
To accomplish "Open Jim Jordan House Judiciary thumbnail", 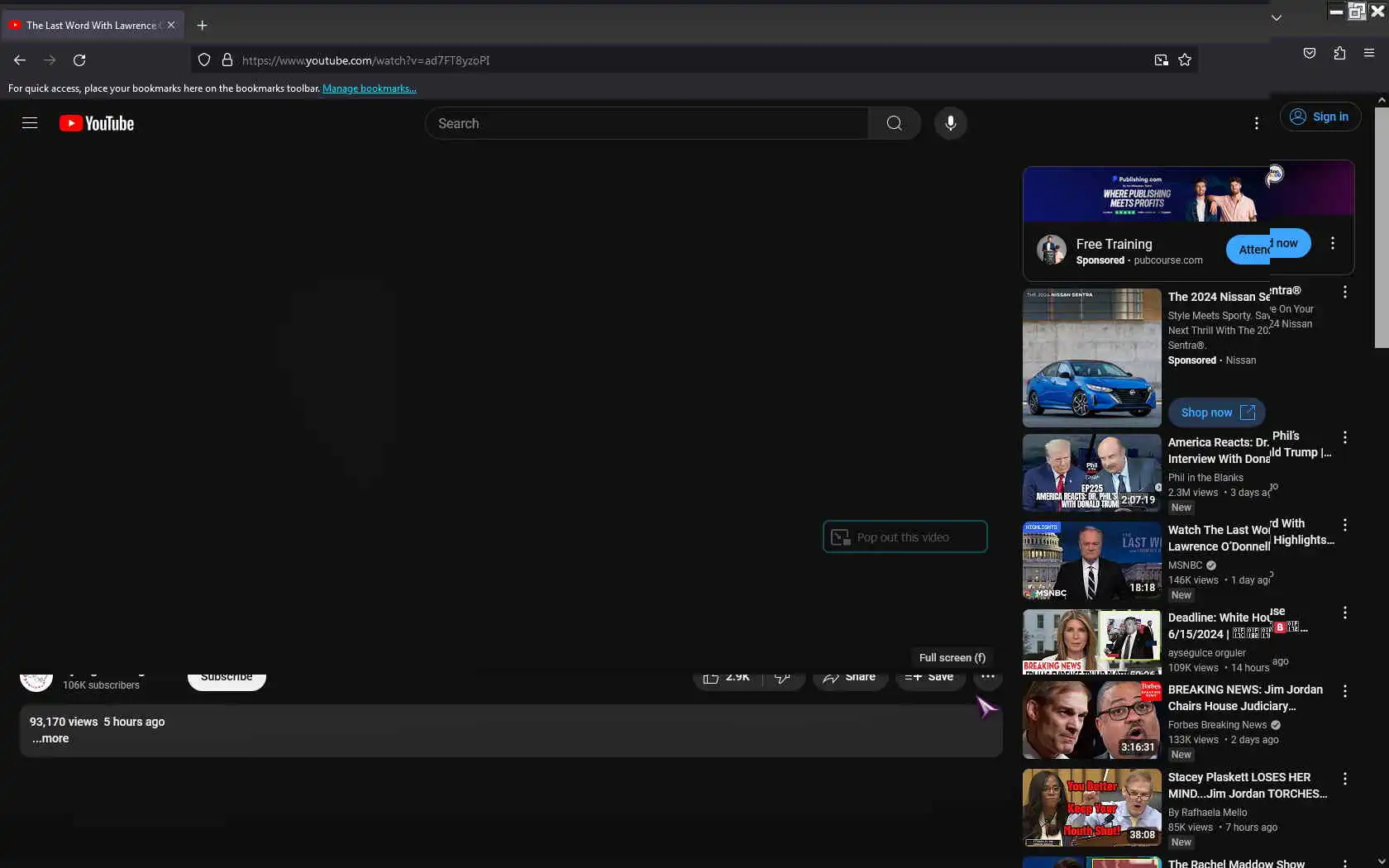I will [x=1092, y=720].
